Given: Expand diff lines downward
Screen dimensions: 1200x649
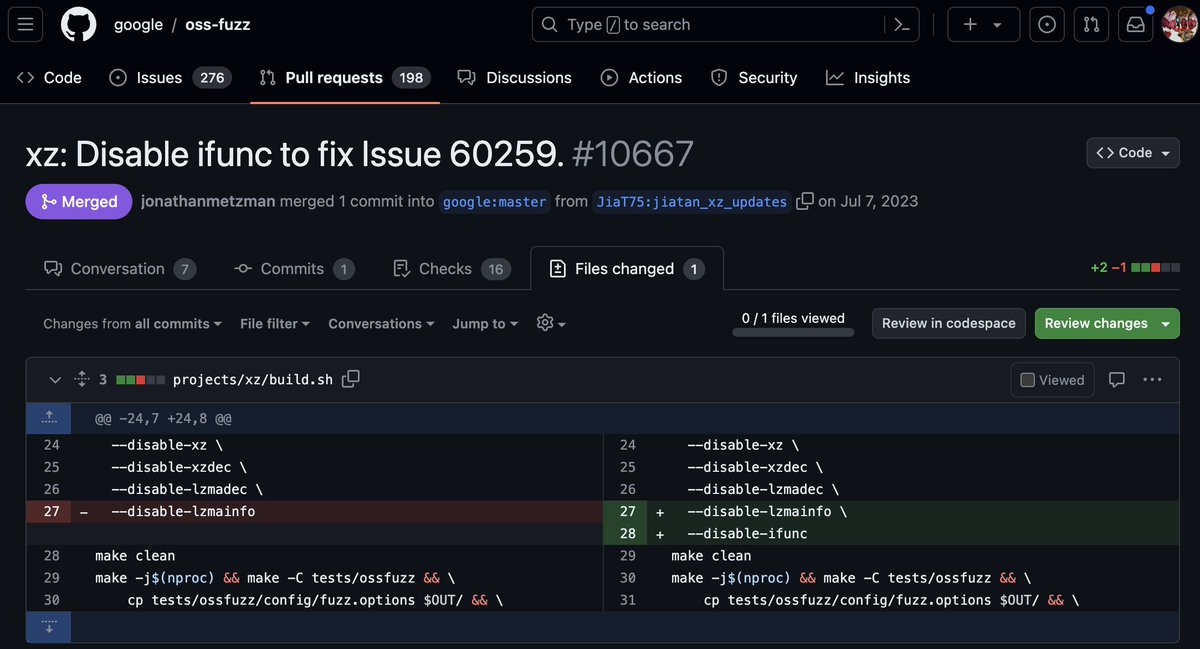Looking at the screenshot, I should point(49,627).
